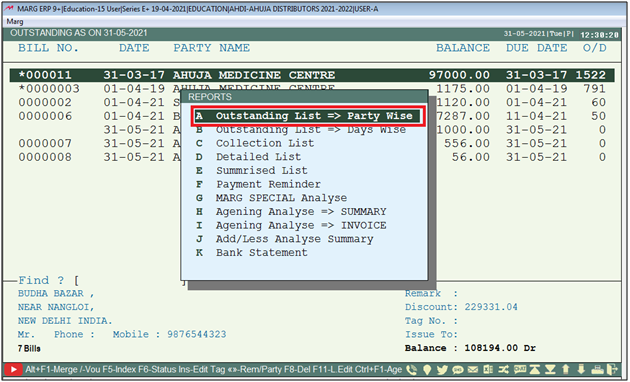Select Bank Statement in Reports list
Viewport: 630px width, 382px height.
point(262,253)
